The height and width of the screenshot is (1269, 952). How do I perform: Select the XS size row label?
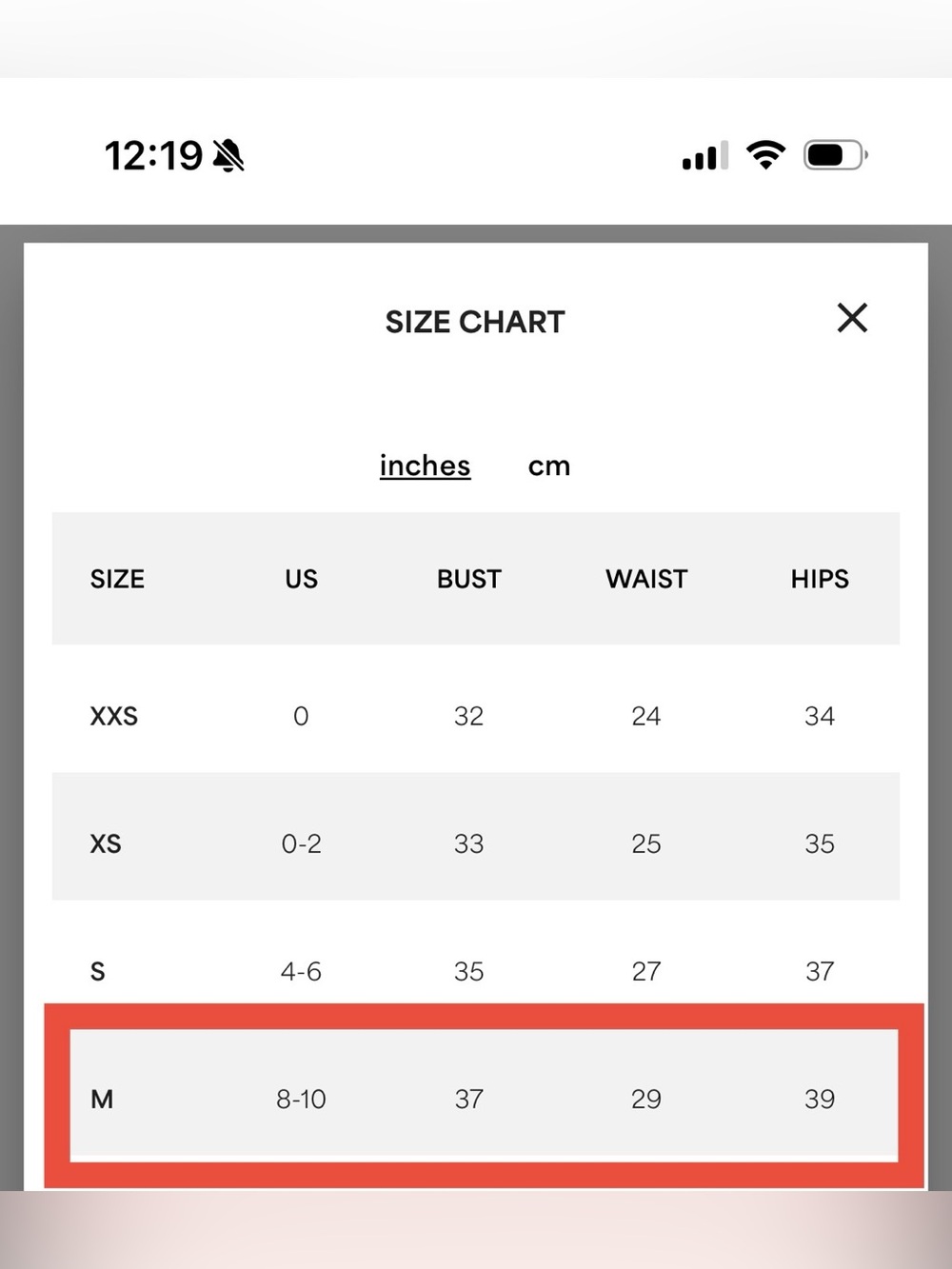pos(106,843)
